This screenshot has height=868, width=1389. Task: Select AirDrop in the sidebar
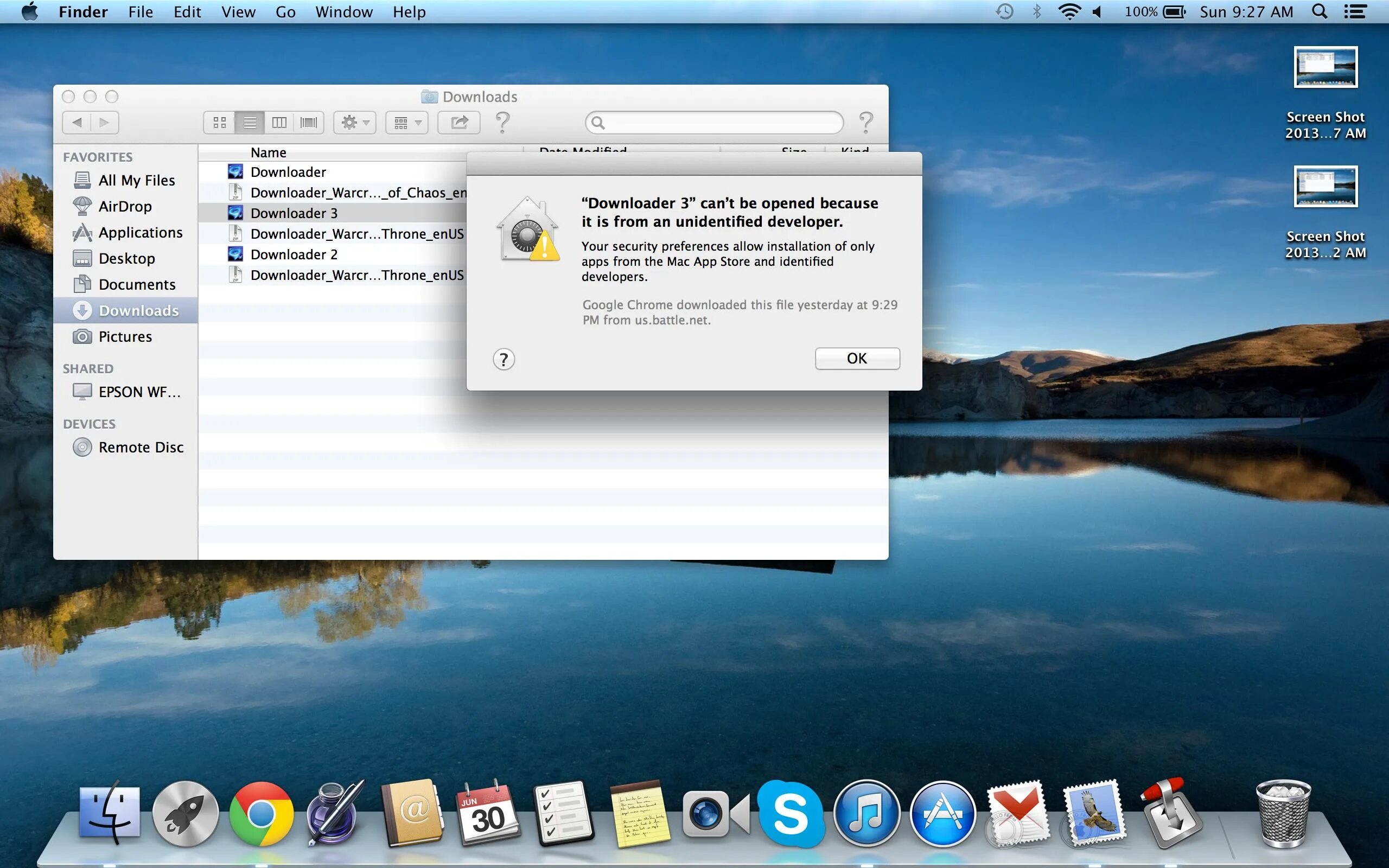pos(125,206)
